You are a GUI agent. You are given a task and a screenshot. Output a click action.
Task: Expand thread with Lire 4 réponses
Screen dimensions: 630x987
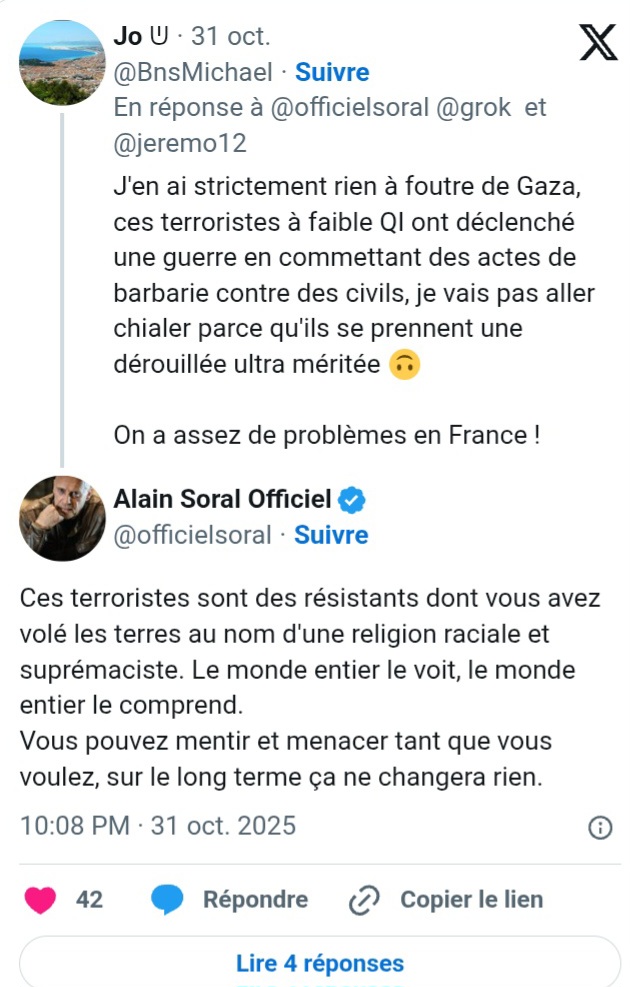[x=320, y=964]
